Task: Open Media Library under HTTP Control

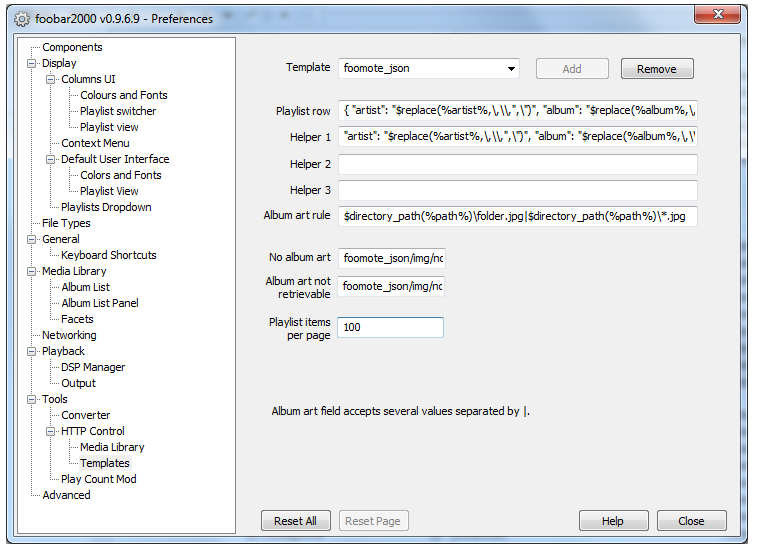Action: click(112, 447)
